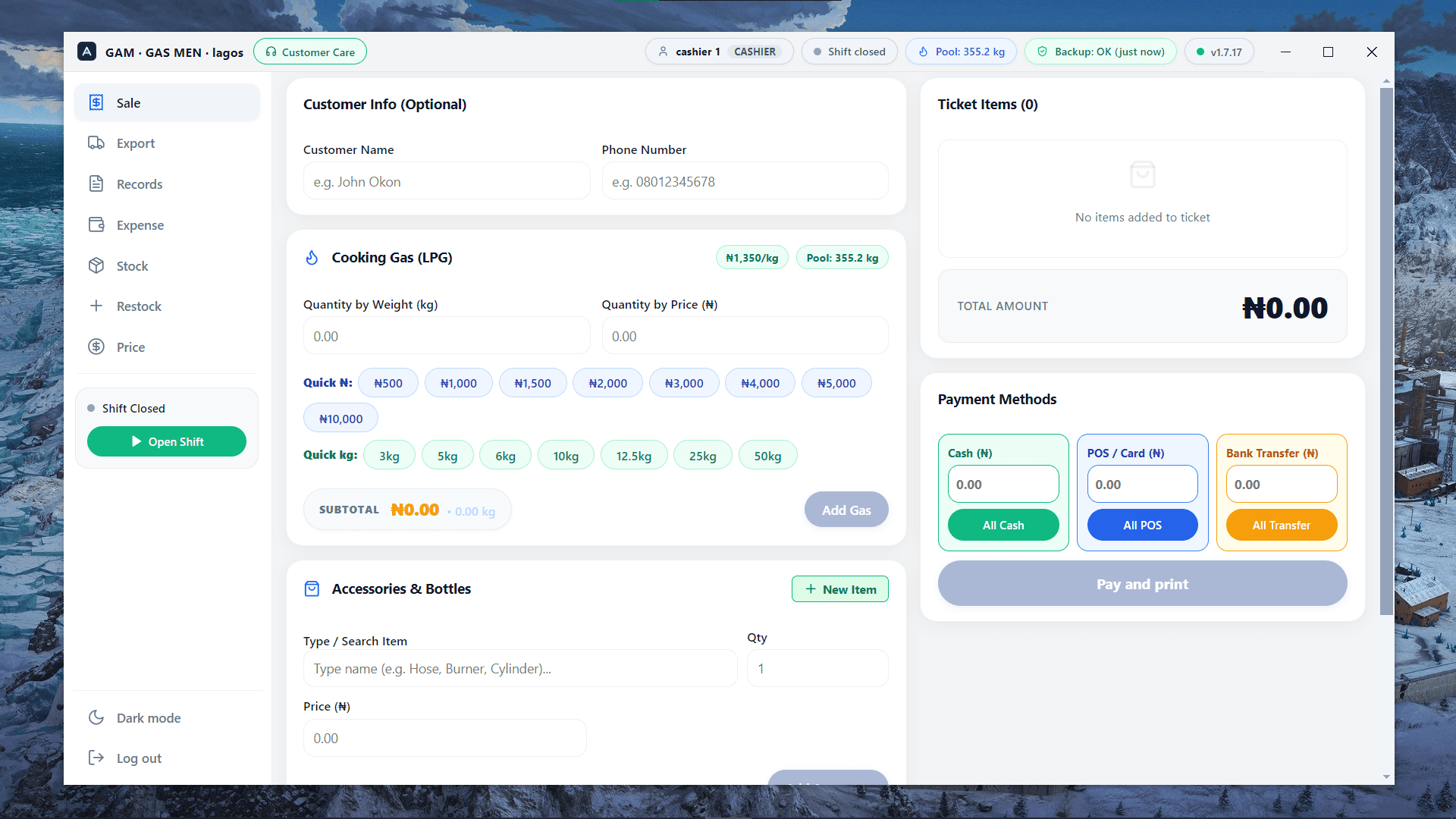Add a New Item accessory

(840, 589)
